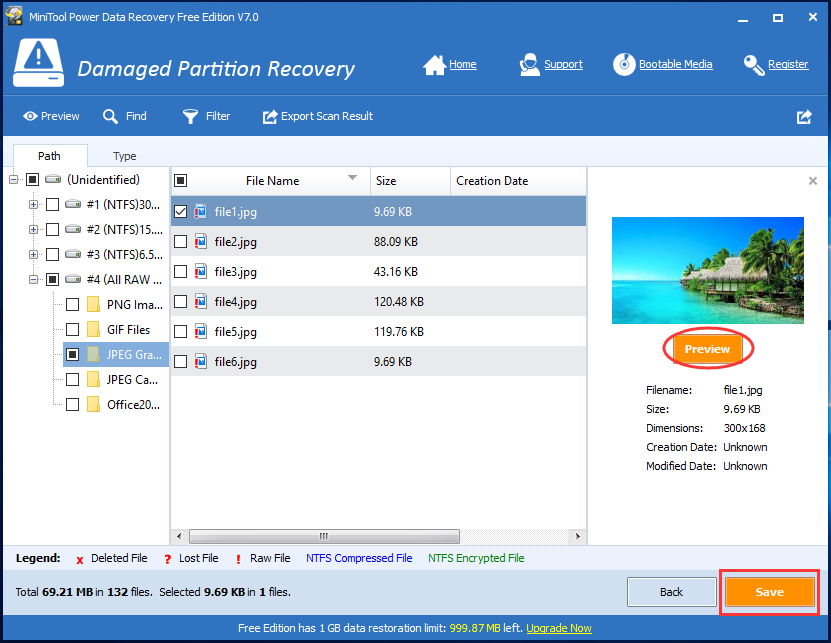The height and width of the screenshot is (643, 831).
Task: Check the file3.jpg checkbox
Action: tap(181, 271)
